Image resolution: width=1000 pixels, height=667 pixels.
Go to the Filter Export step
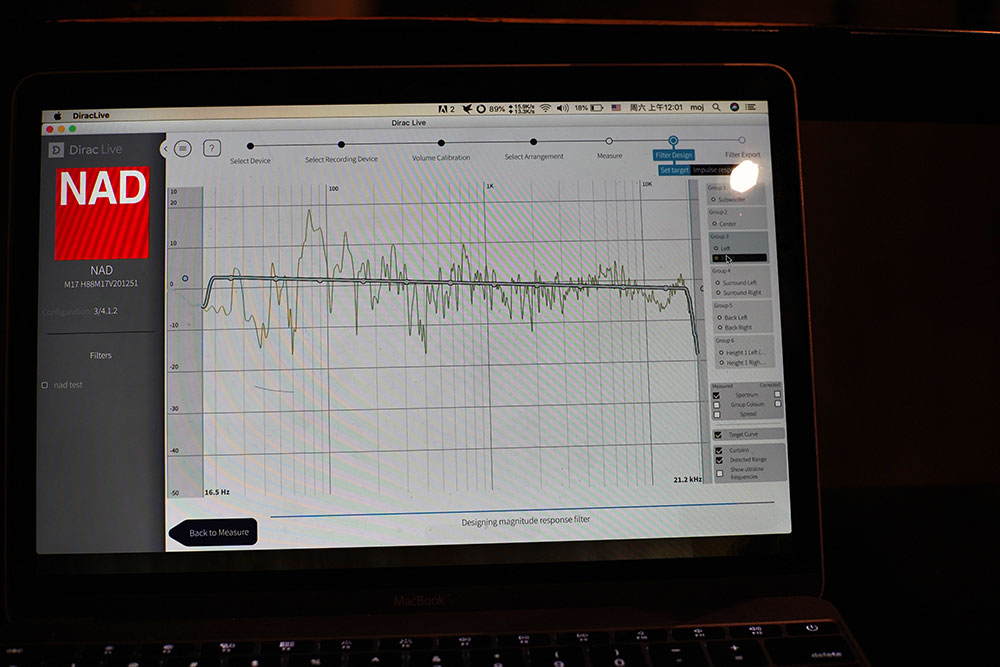[742, 147]
